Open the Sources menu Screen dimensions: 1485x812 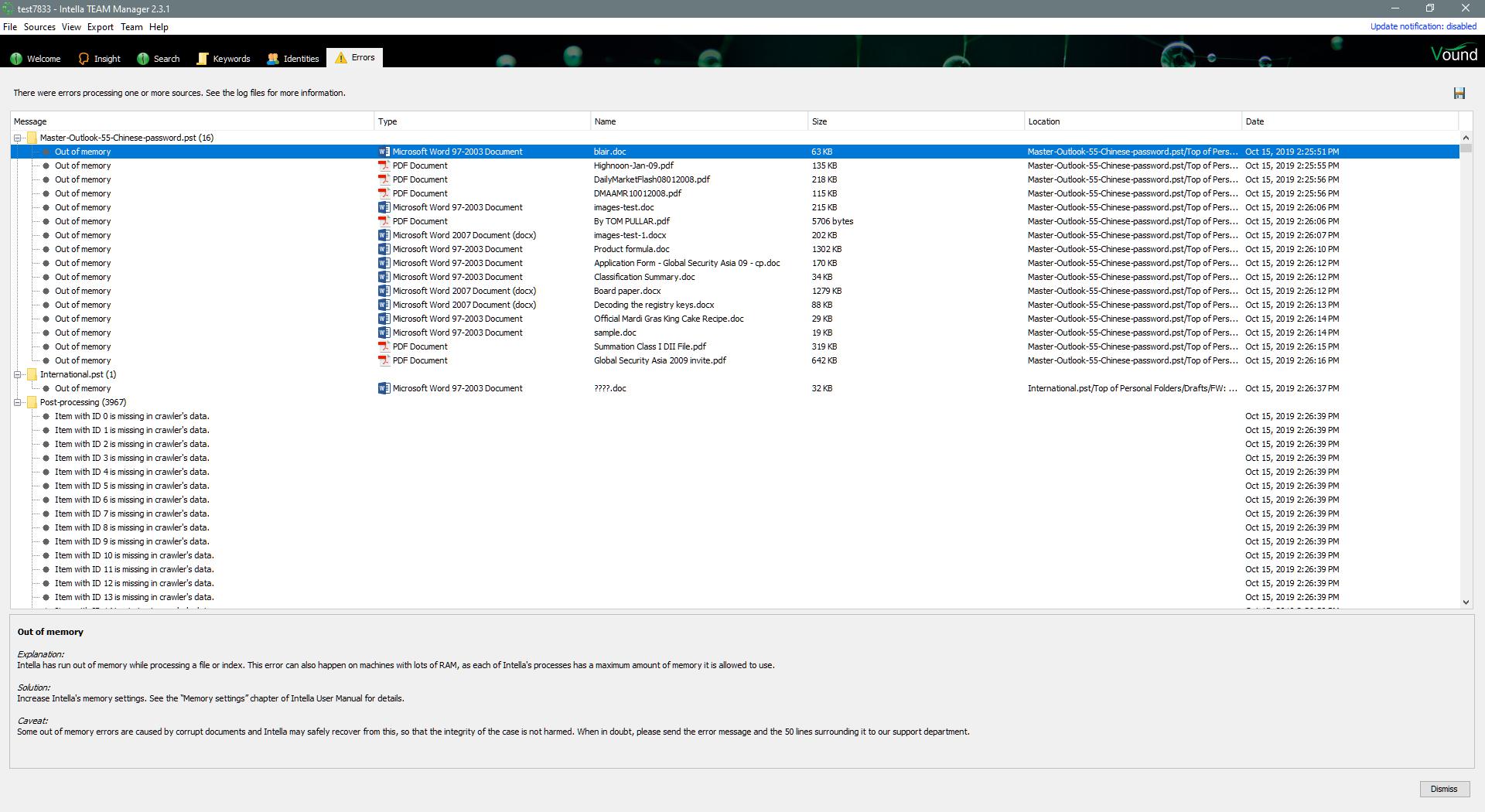39,26
